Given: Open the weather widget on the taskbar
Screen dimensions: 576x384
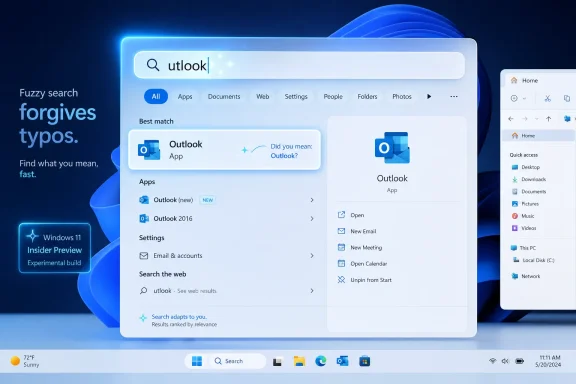Looking at the screenshot, I should [x=25, y=361].
